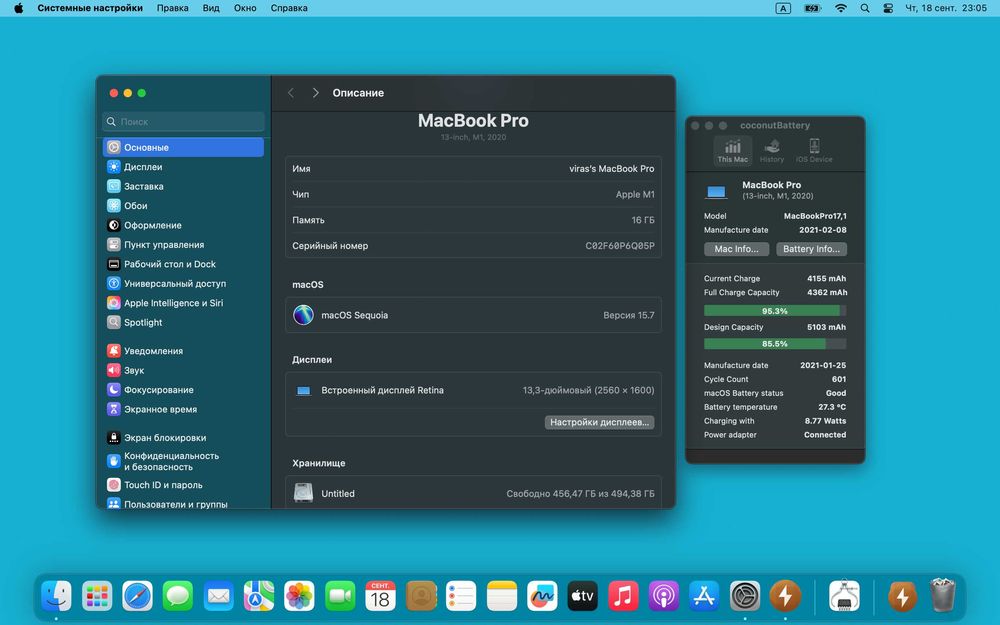Open Reminders from the Dock

461,597
